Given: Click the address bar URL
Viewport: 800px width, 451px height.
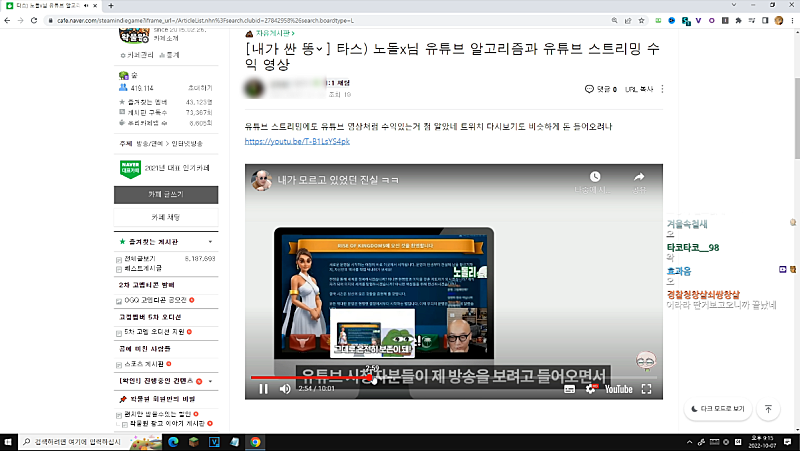Looking at the screenshot, I should pos(206,20).
